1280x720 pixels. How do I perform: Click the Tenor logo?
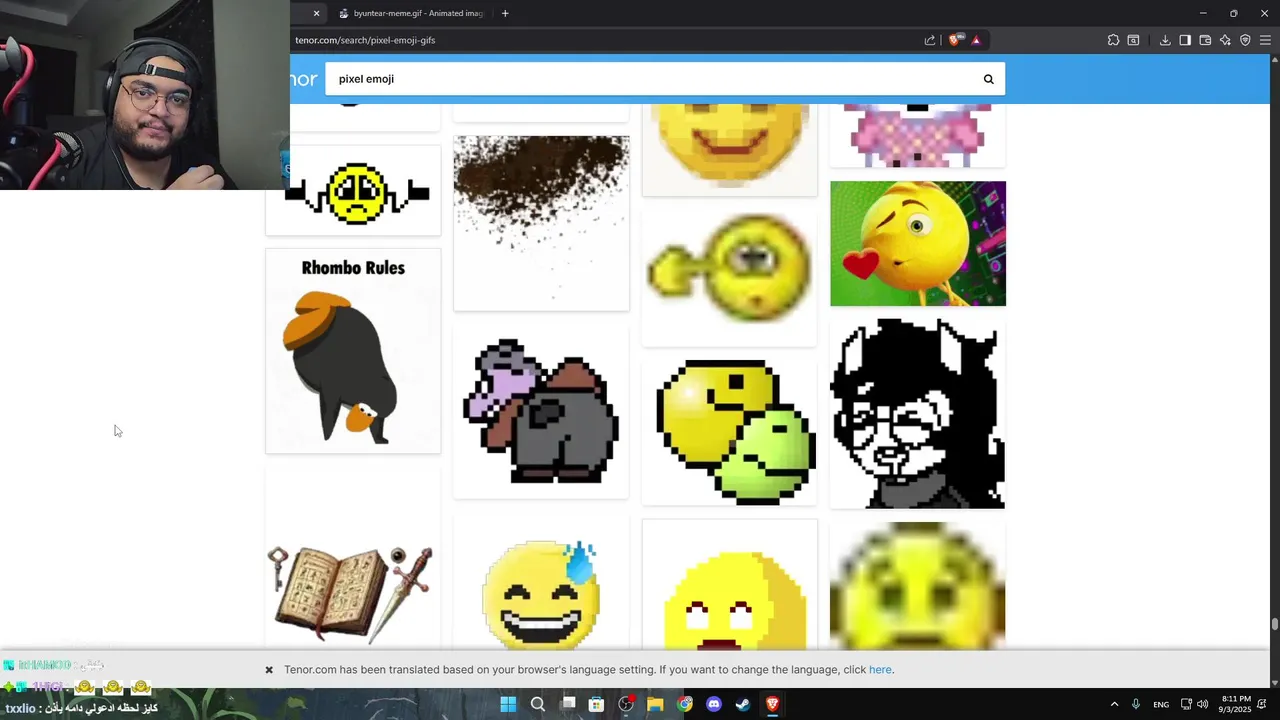[x=303, y=79]
